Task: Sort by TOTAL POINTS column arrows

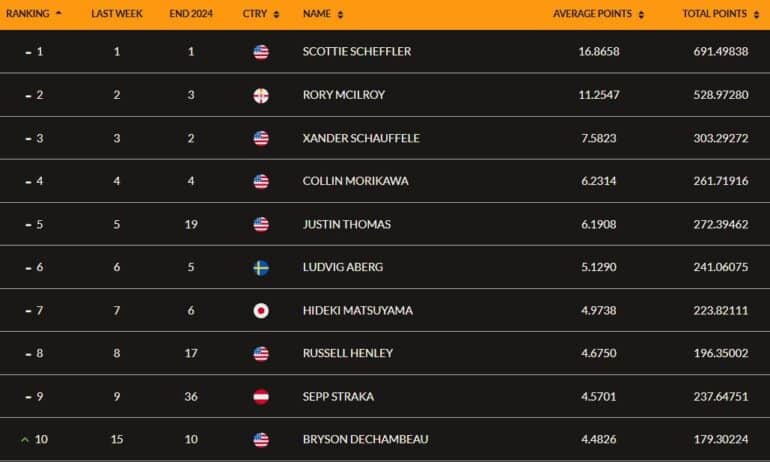Action: [x=756, y=14]
